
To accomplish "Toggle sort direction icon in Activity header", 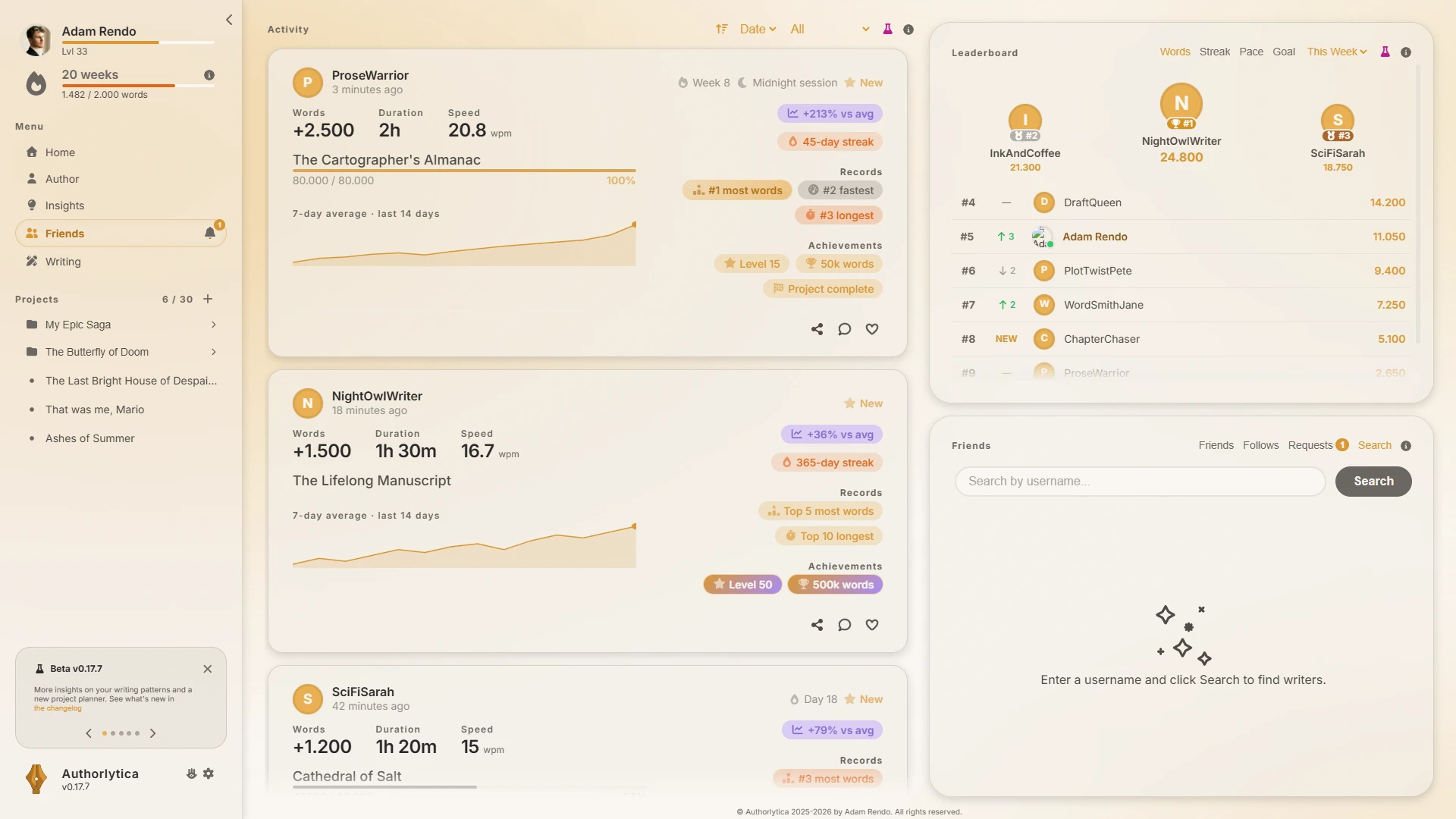I will [721, 29].
